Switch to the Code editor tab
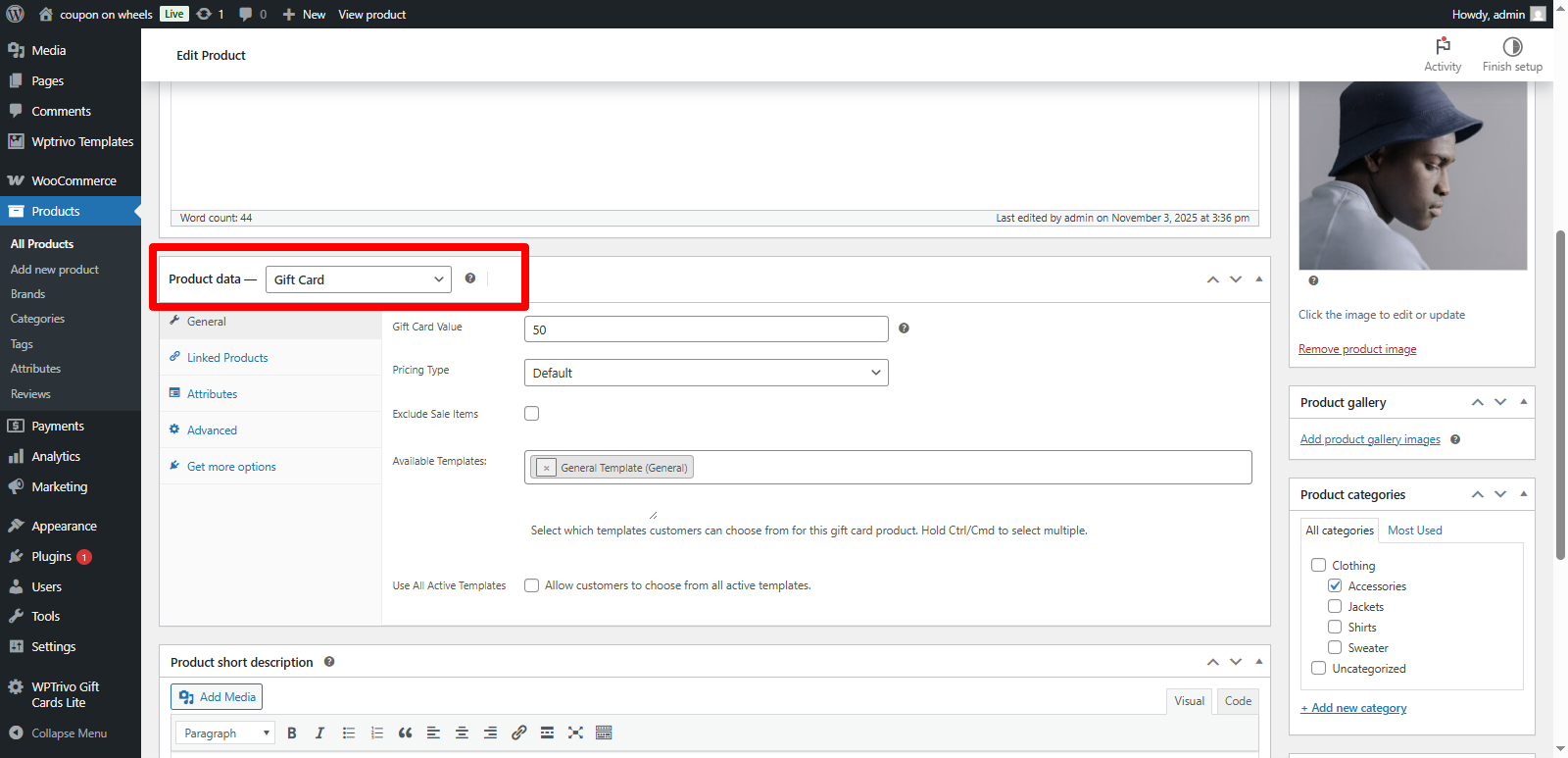Viewport: 1568px width, 758px height. tap(1238, 701)
